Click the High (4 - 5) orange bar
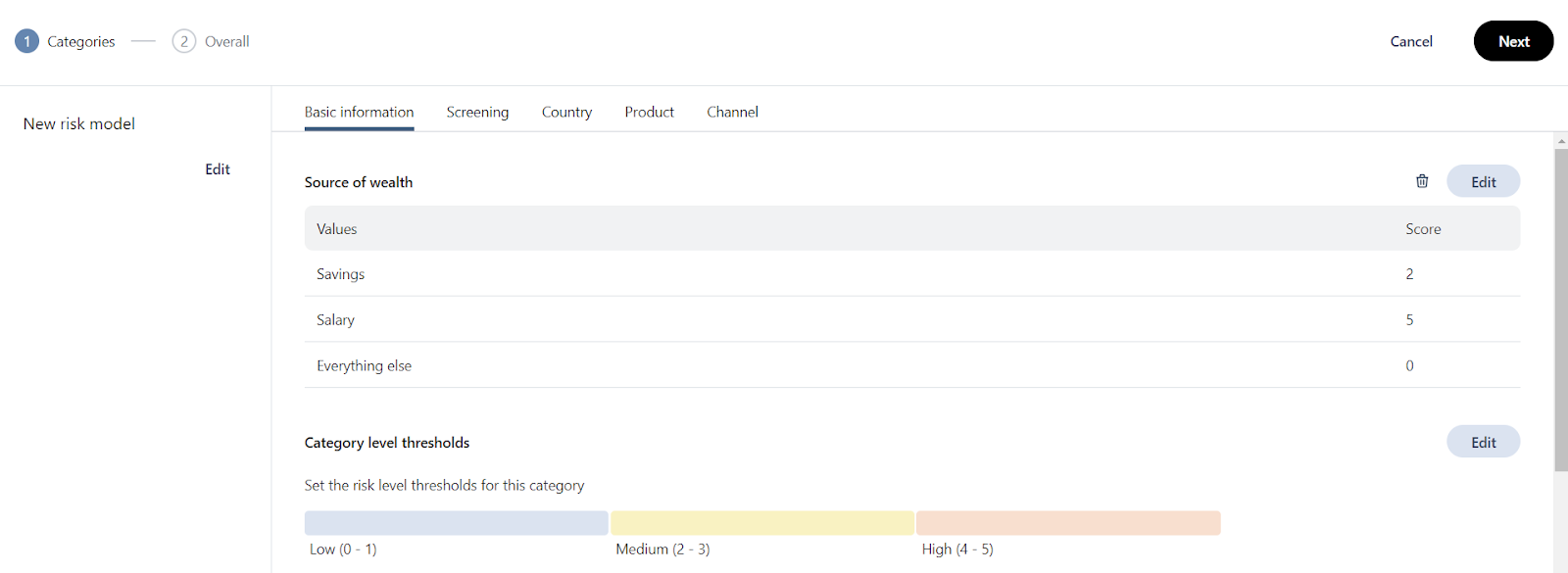 [x=1068, y=523]
